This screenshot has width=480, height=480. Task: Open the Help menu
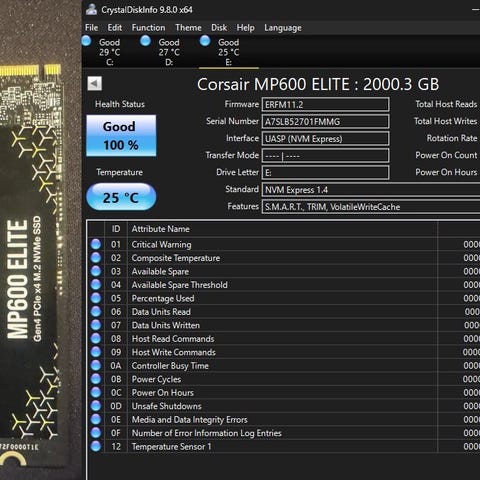[x=245, y=28]
